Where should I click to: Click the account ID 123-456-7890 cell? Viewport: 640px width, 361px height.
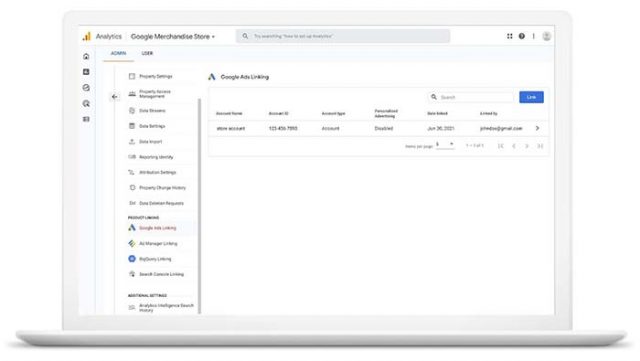(283, 128)
